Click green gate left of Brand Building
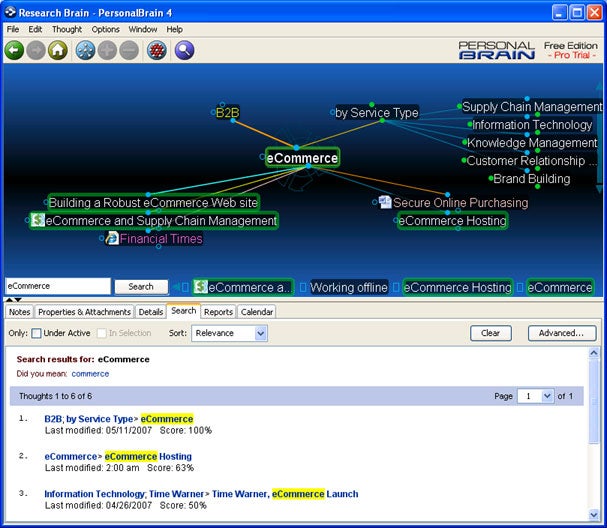Viewport: 607px width, 528px height. pyautogui.click(x=490, y=178)
